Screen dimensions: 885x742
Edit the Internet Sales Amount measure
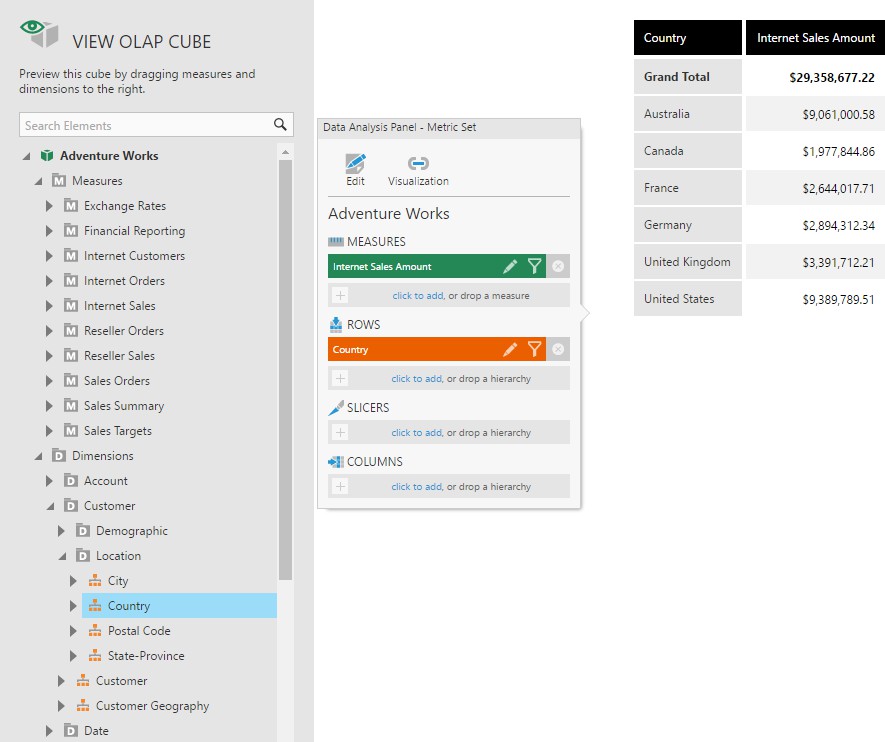point(510,267)
